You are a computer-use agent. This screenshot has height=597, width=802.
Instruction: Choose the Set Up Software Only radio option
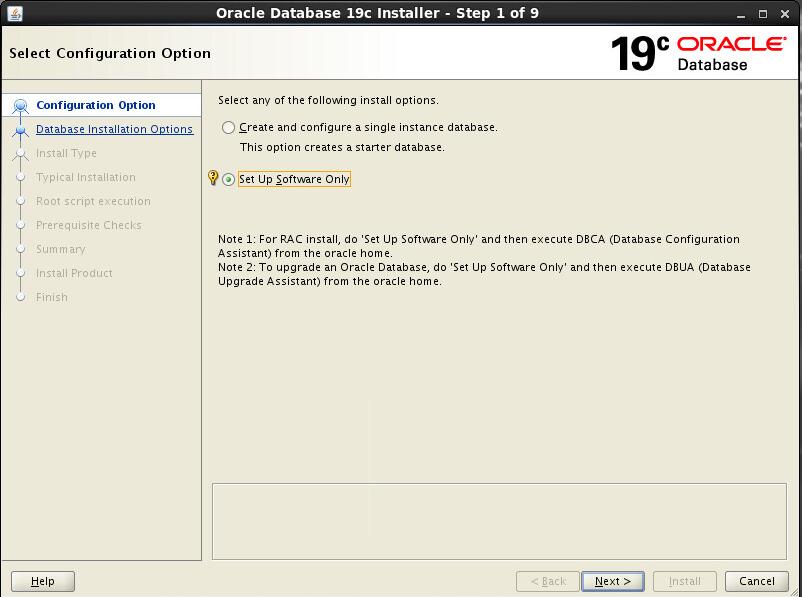click(229, 180)
